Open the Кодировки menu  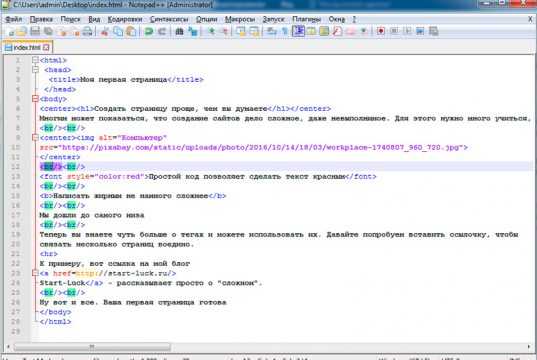[125, 19]
